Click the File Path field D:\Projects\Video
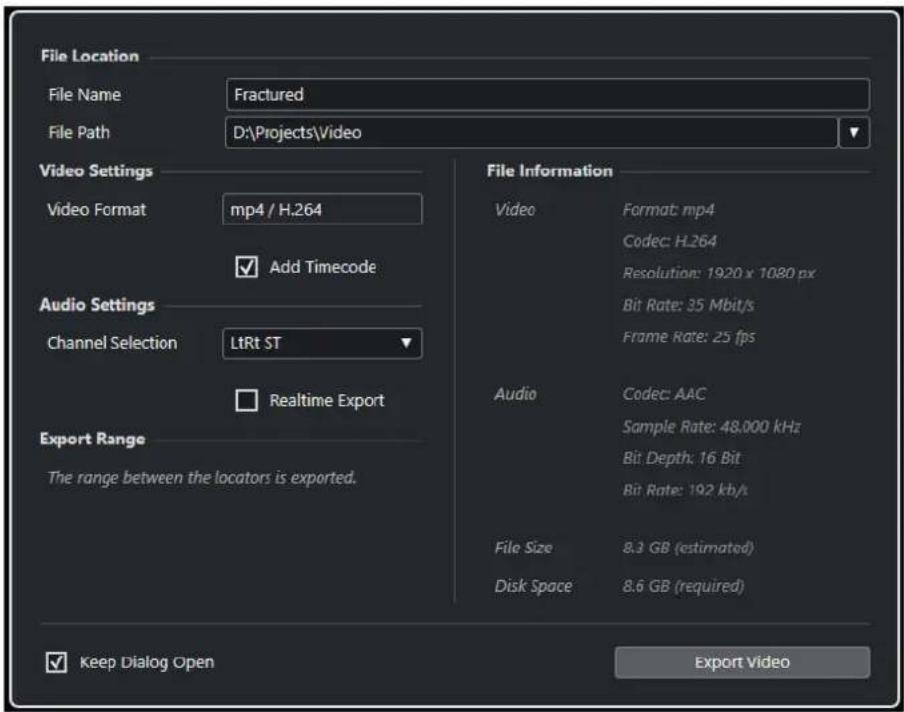Image resolution: width=904 pixels, height=712 pixels. click(x=531, y=133)
